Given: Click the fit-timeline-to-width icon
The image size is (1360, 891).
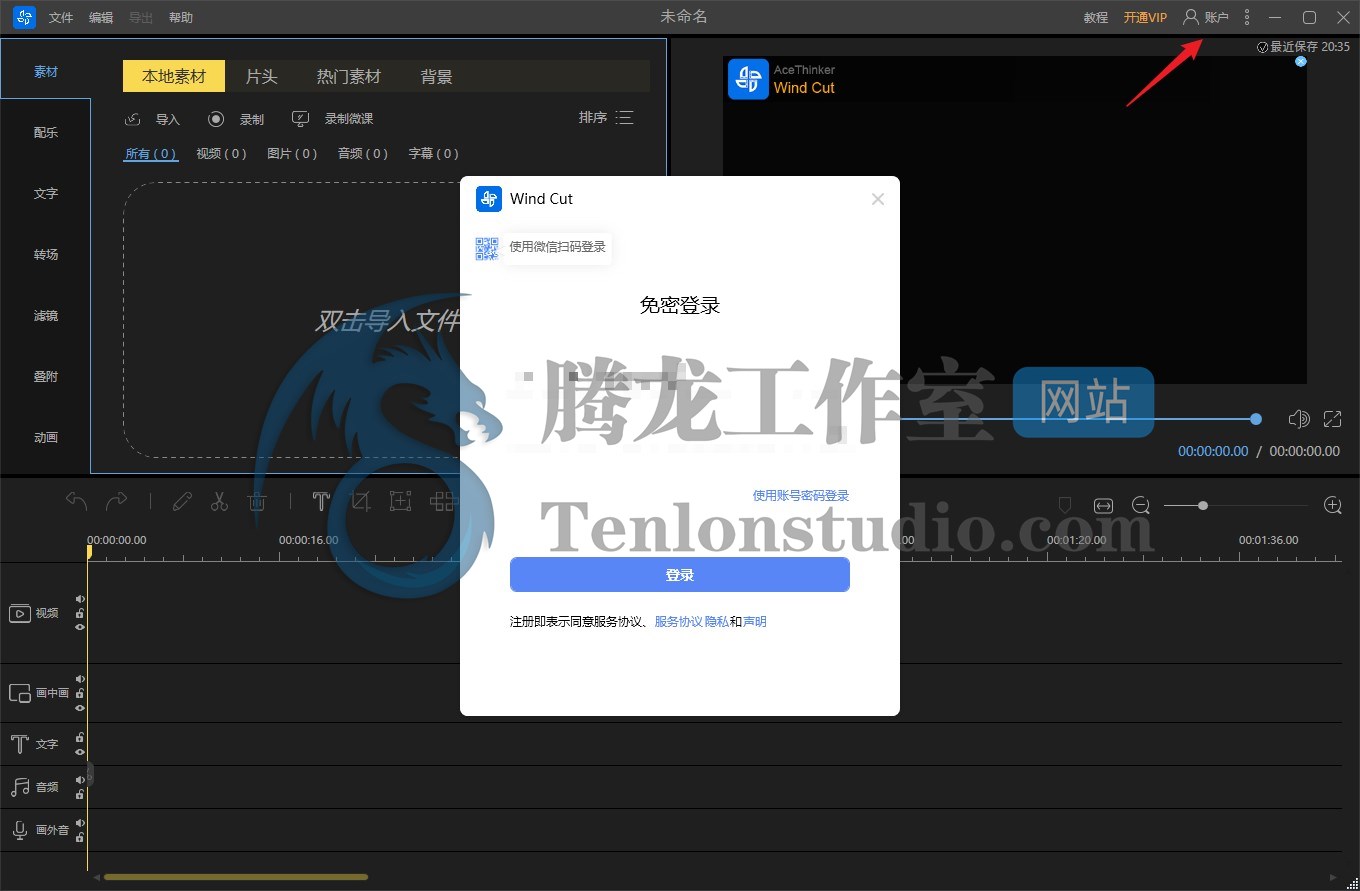Looking at the screenshot, I should pos(1103,506).
